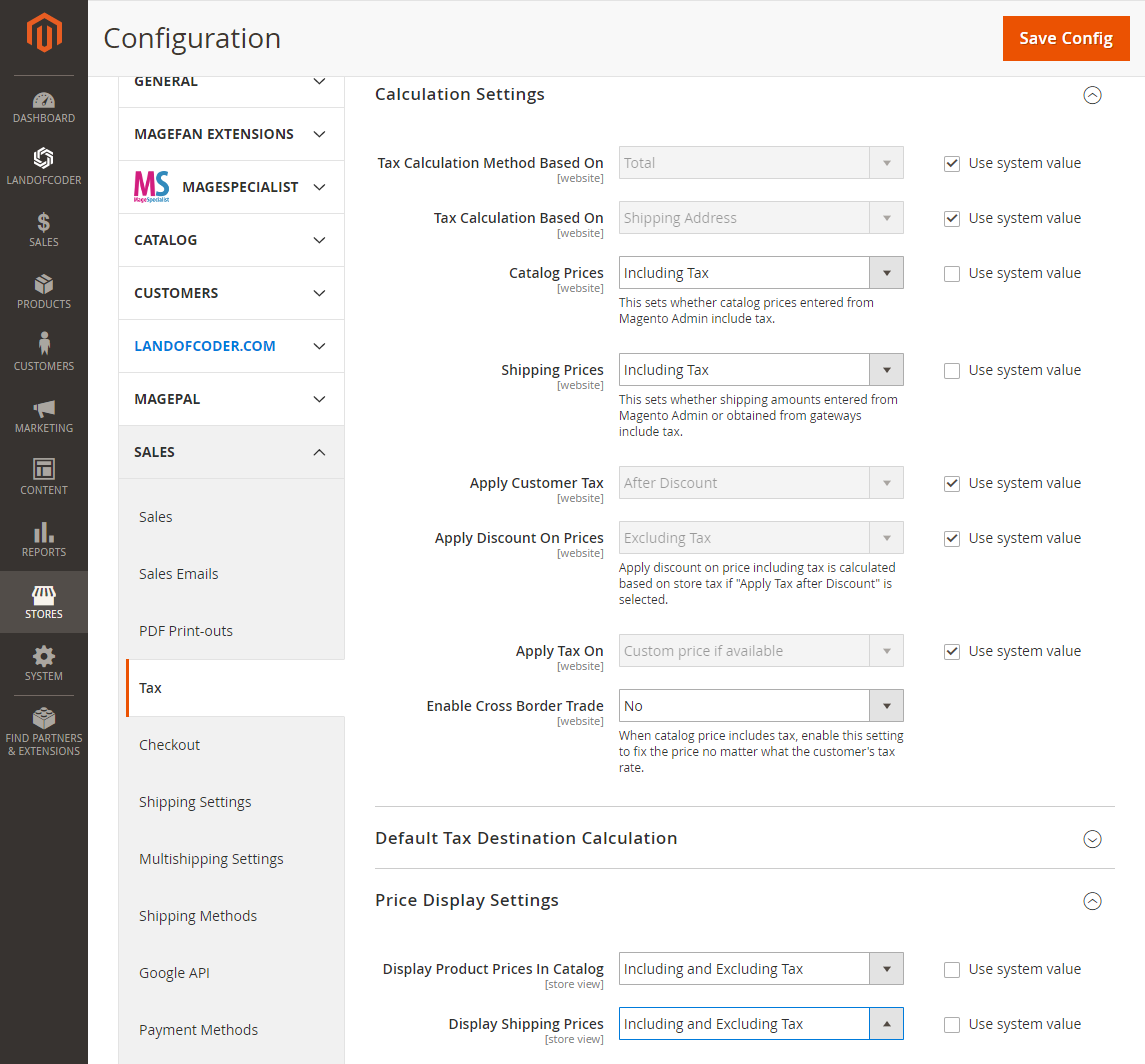Expand the CATALOG menu group
The width and height of the screenshot is (1145, 1064).
(231, 240)
